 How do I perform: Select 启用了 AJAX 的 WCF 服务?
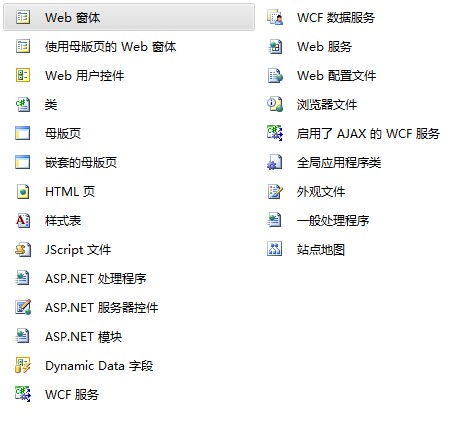[x=368, y=134]
